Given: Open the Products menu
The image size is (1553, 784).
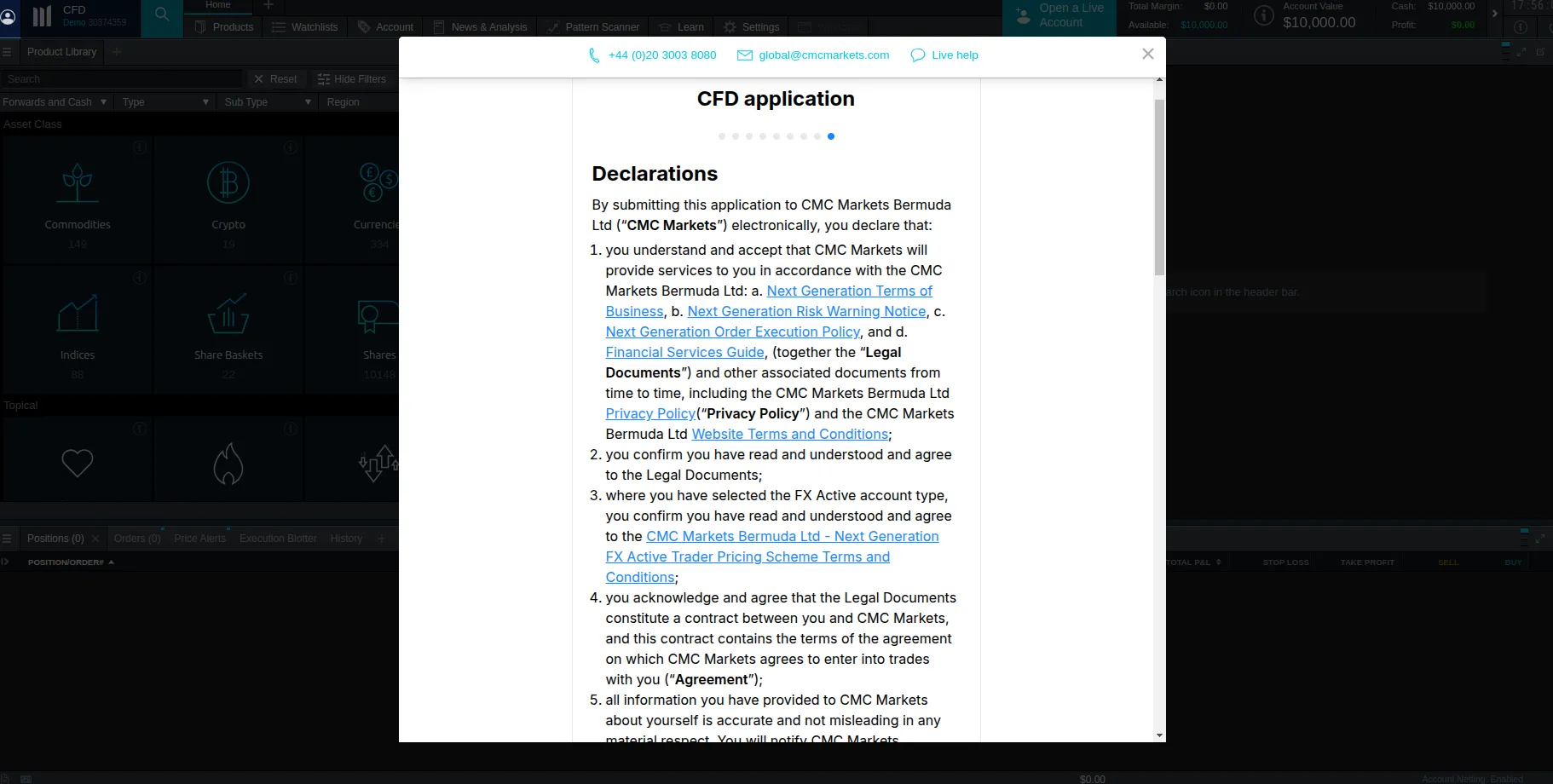Looking at the screenshot, I should 224,27.
